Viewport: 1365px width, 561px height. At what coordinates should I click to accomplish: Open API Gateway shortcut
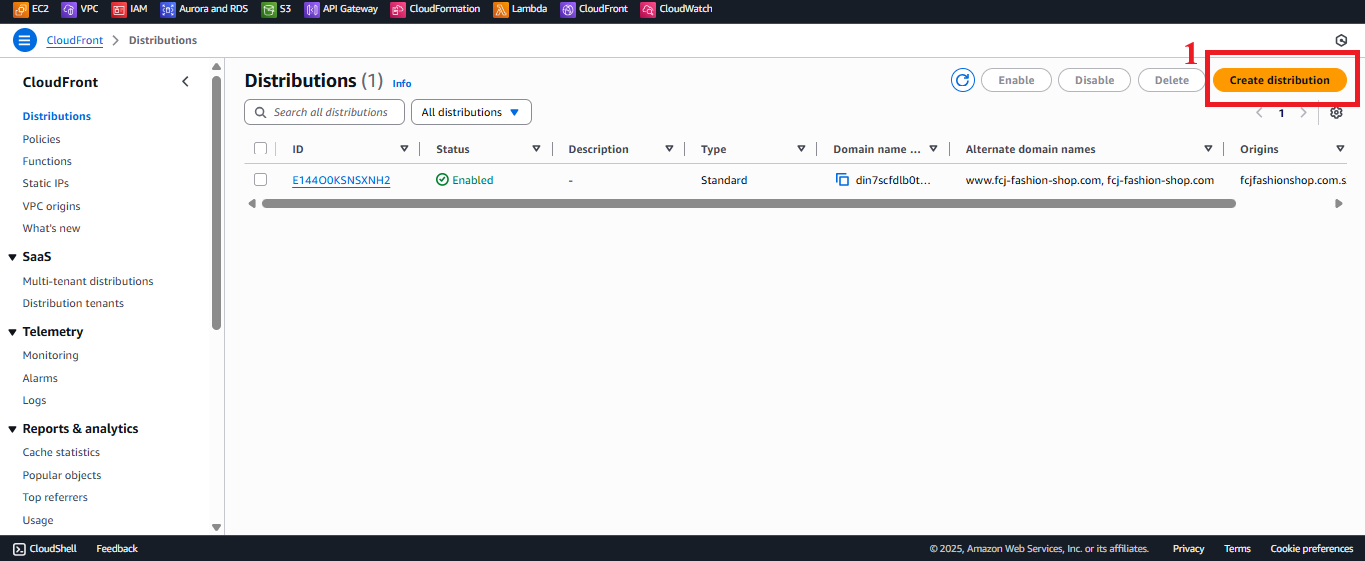point(341,9)
